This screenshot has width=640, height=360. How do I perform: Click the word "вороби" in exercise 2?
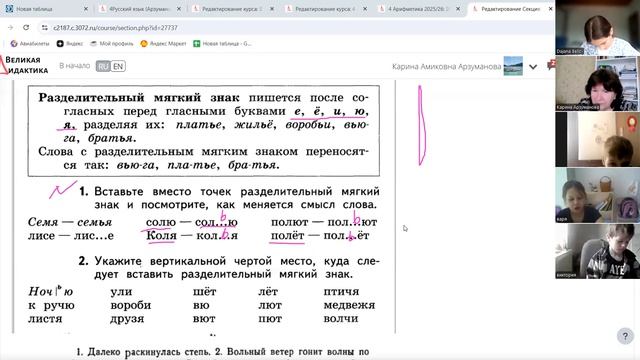pos(131,305)
